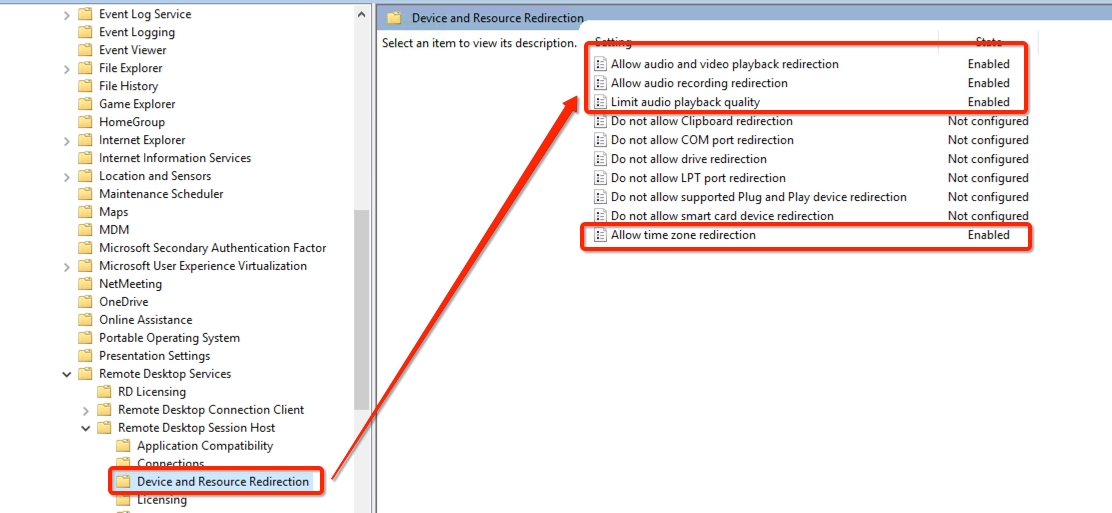Select Device and Resource Redirection in tree

click(222, 482)
